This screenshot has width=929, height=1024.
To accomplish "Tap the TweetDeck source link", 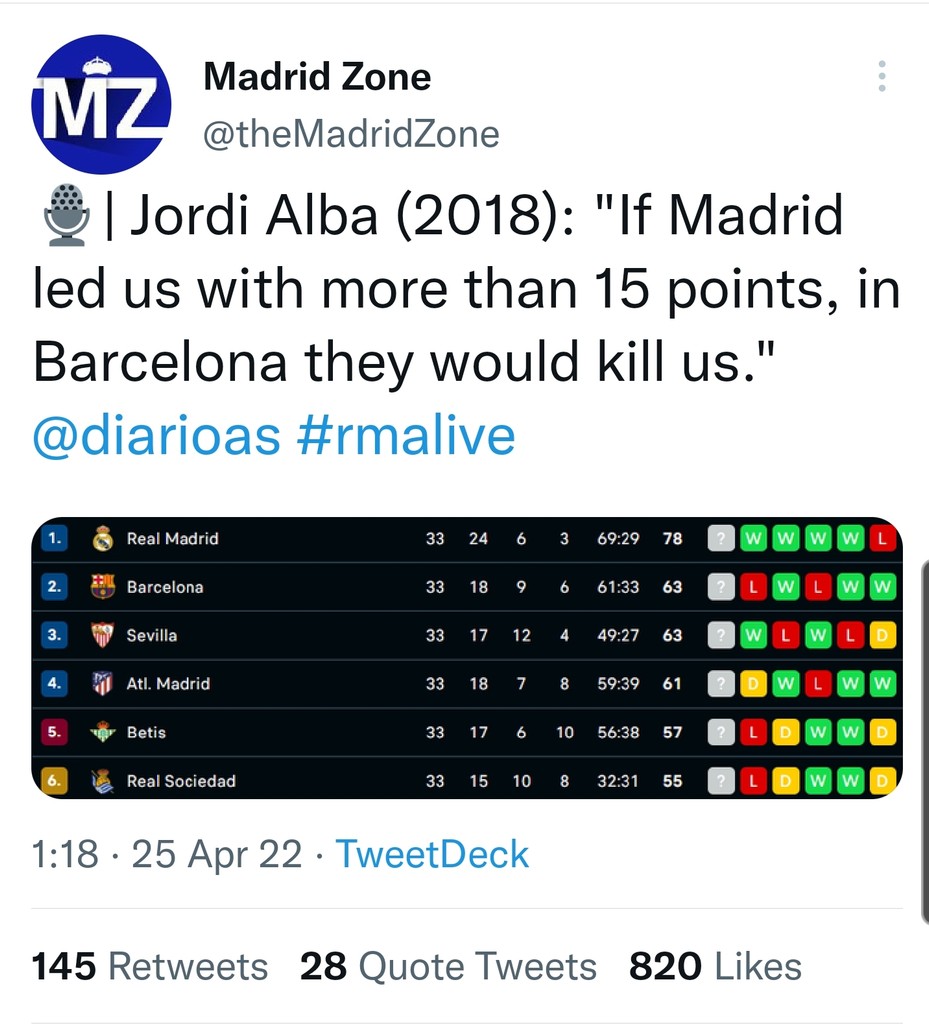I will (x=432, y=854).
